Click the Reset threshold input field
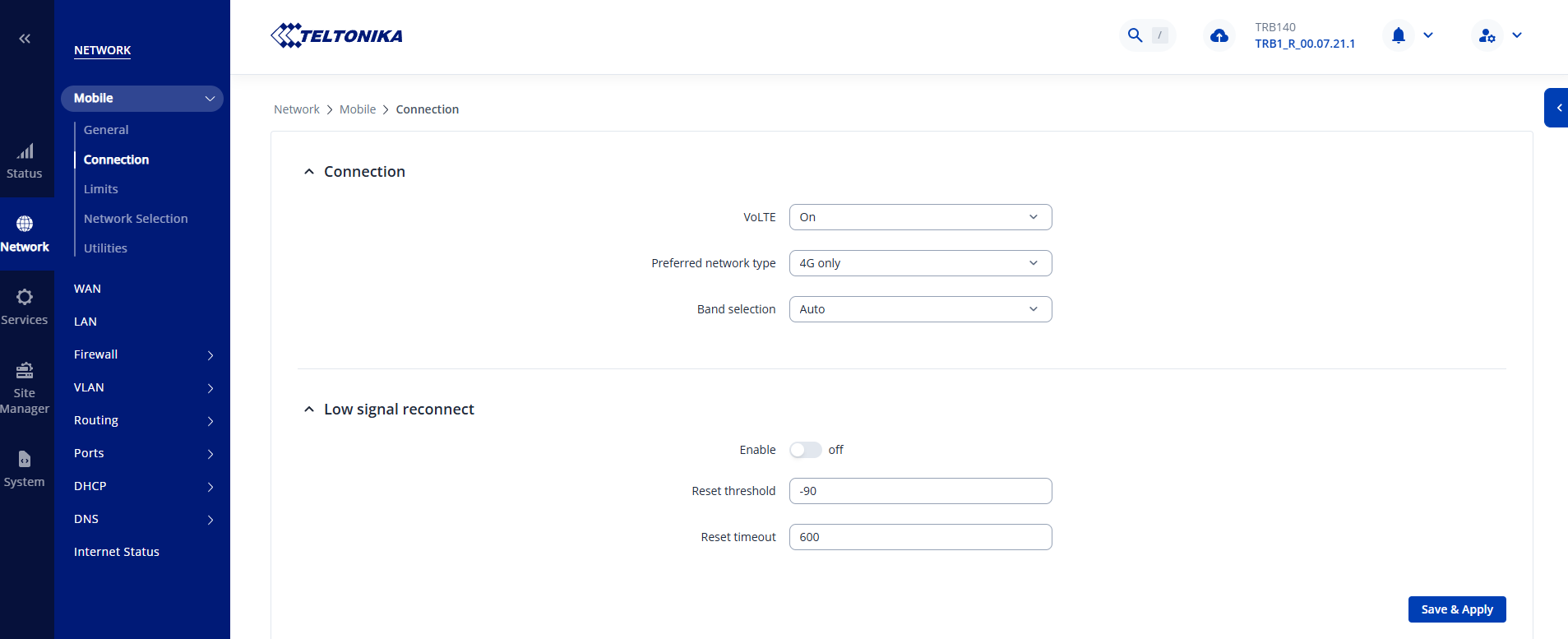This screenshot has width=1568, height=639. (x=919, y=491)
